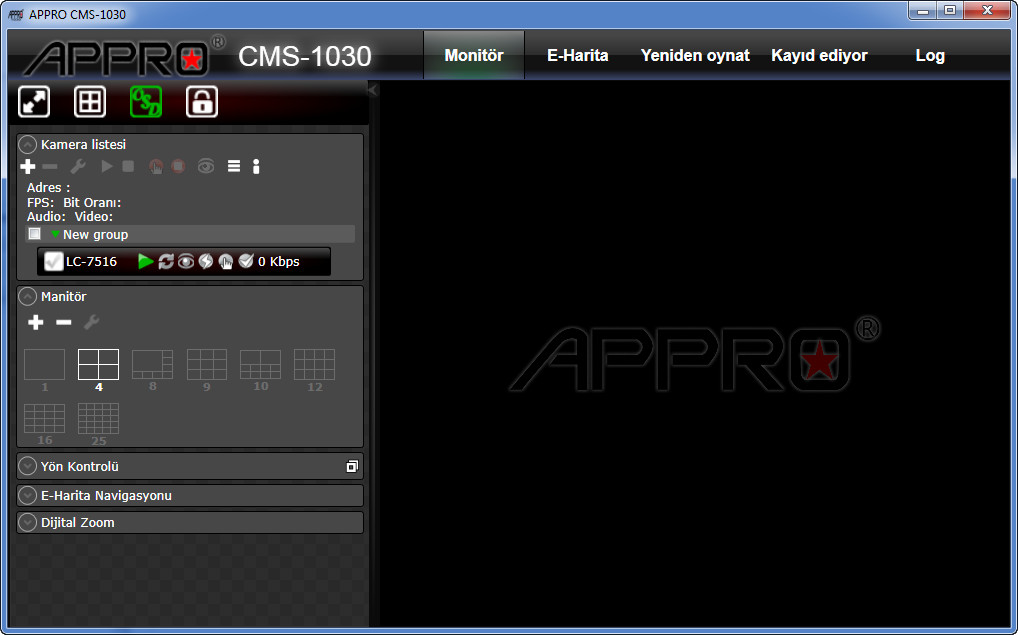The height and width of the screenshot is (635, 1018).
Task: Click the Video label in camera info
Action: (x=93, y=217)
